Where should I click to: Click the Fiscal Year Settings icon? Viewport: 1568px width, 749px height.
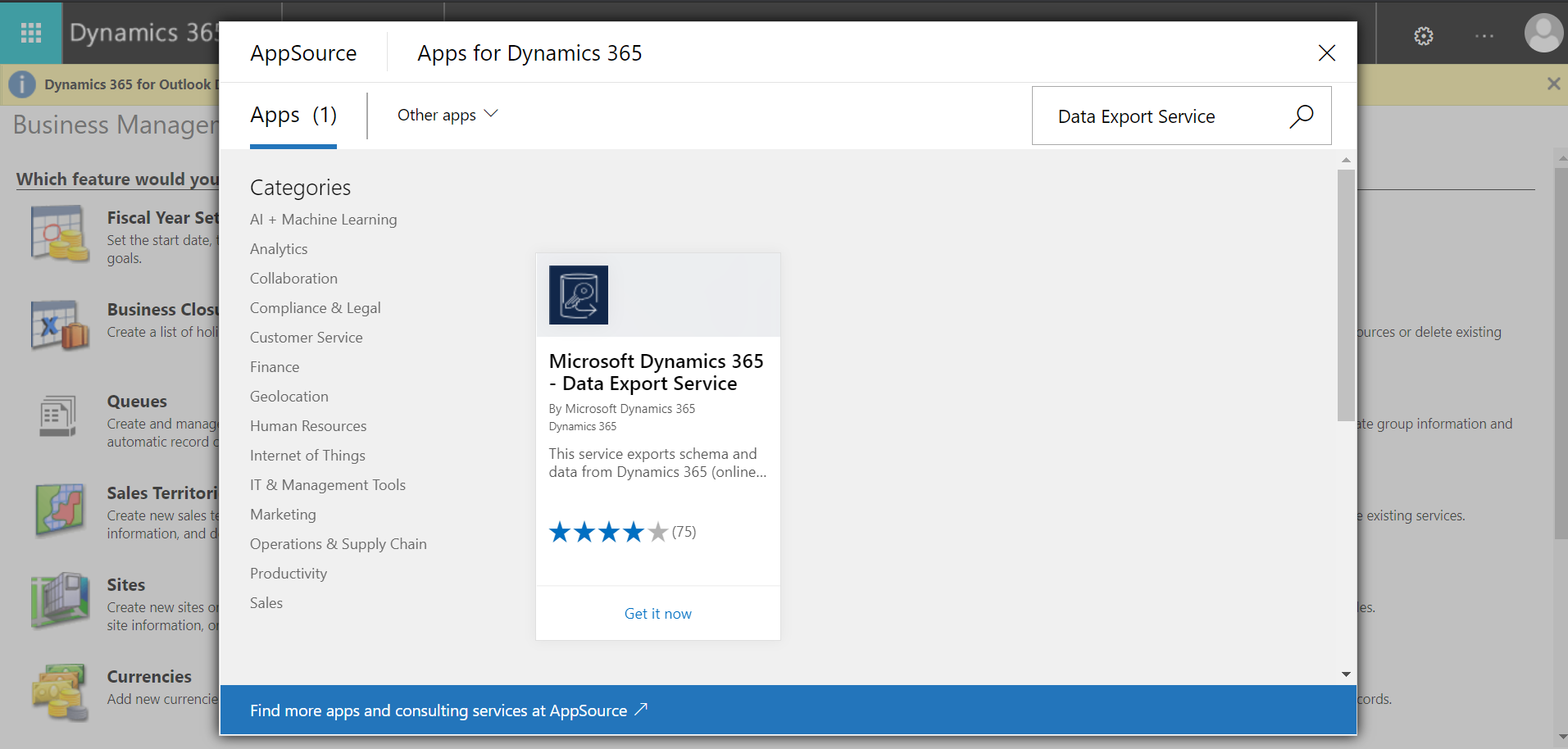[x=60, y=234]
